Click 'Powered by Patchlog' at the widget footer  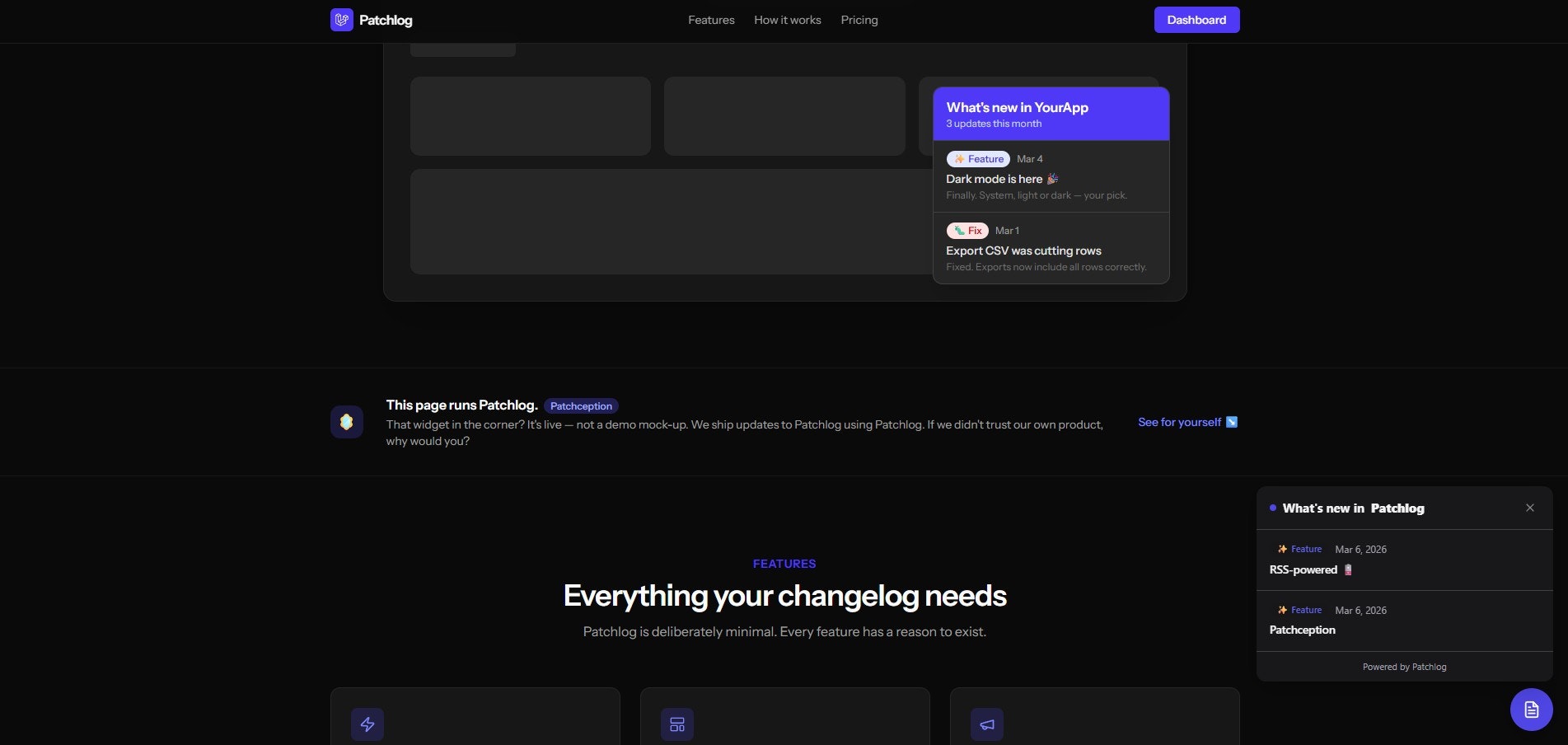click(1404, 666)
